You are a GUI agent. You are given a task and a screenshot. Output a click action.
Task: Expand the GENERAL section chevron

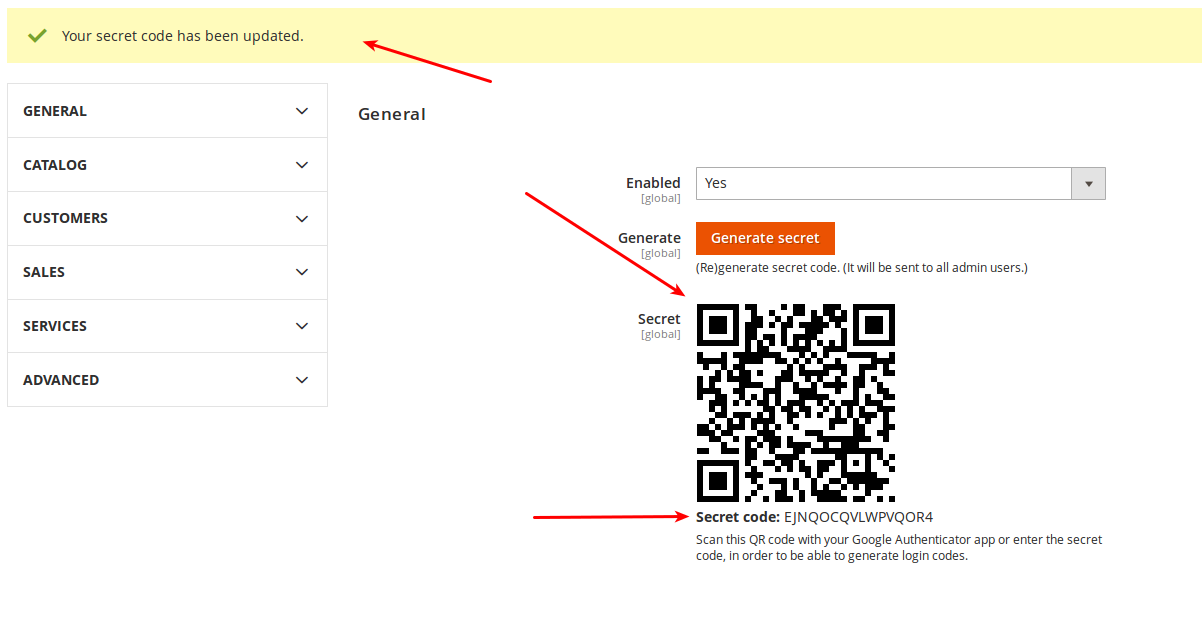click(x=302, y=111)
